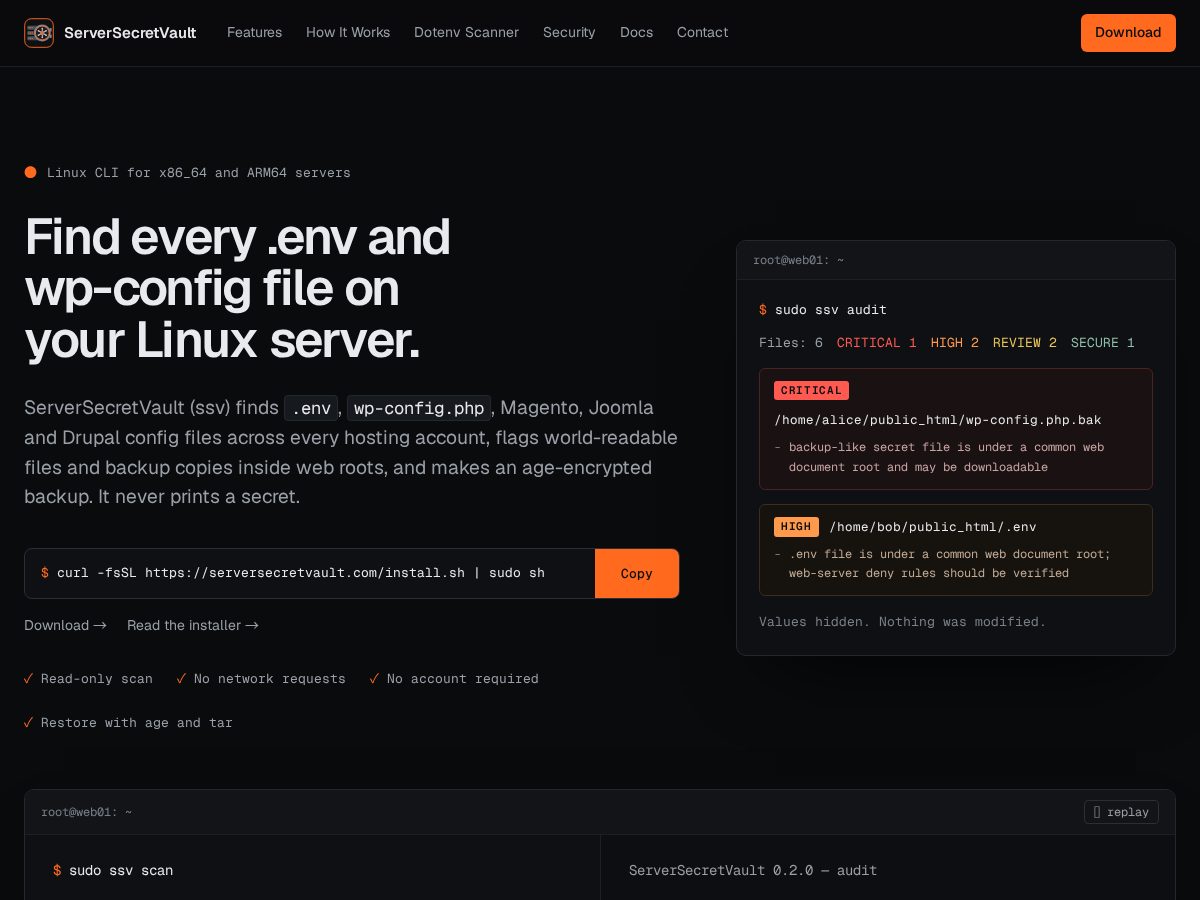Click the root@web01 title of lower terminal
Screen dimensions: 1200x900
click(x=87, y=812)
